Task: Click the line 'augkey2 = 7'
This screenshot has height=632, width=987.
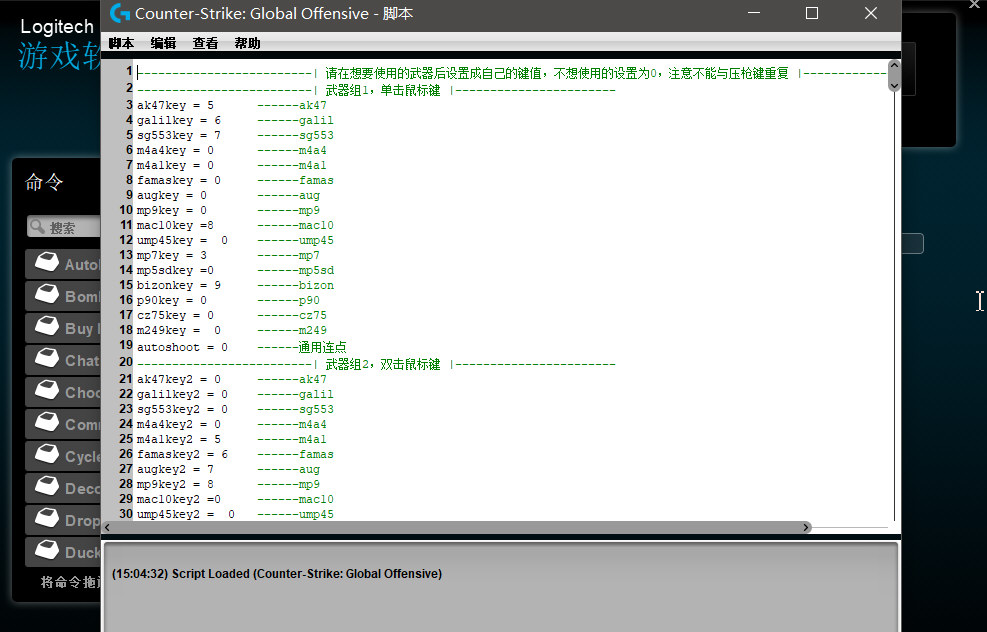Action: [x=175, y=470]
